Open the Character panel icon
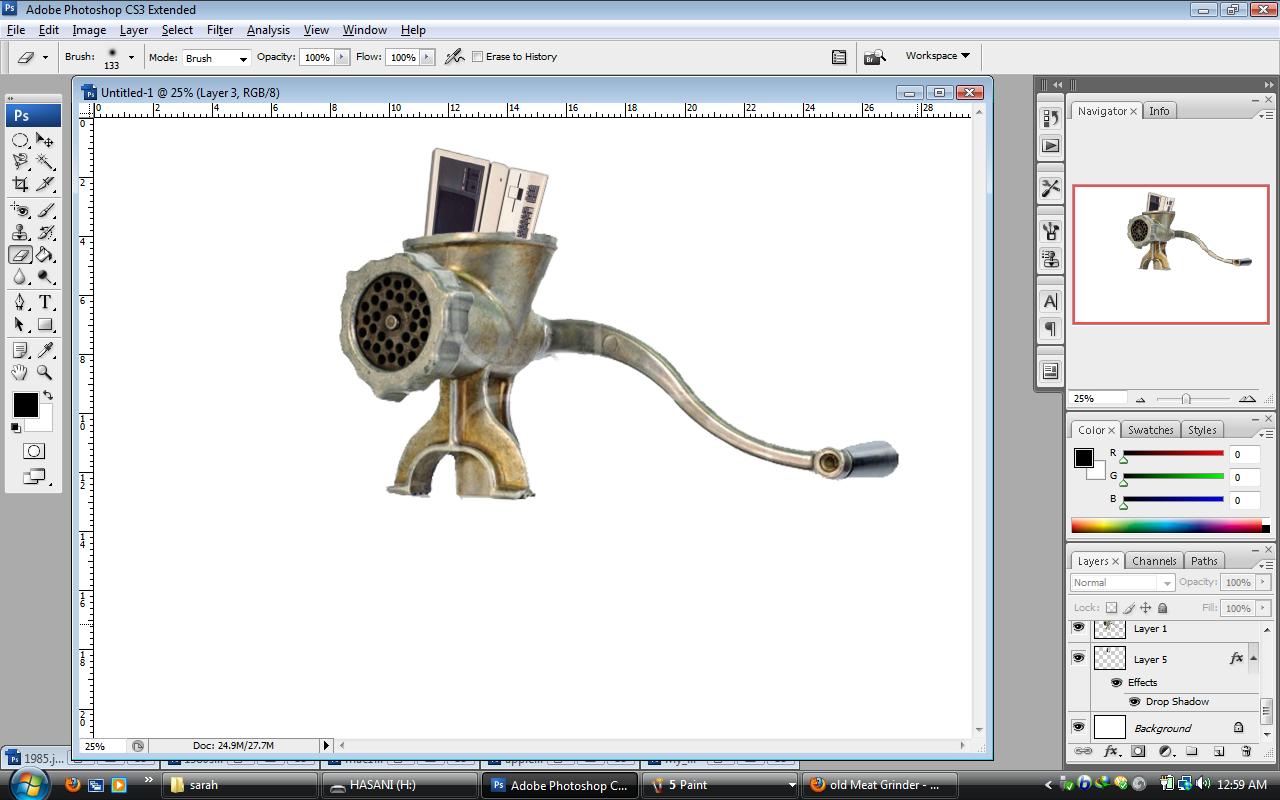This screenshot has height=800, width=1280. click(1050, 301)
